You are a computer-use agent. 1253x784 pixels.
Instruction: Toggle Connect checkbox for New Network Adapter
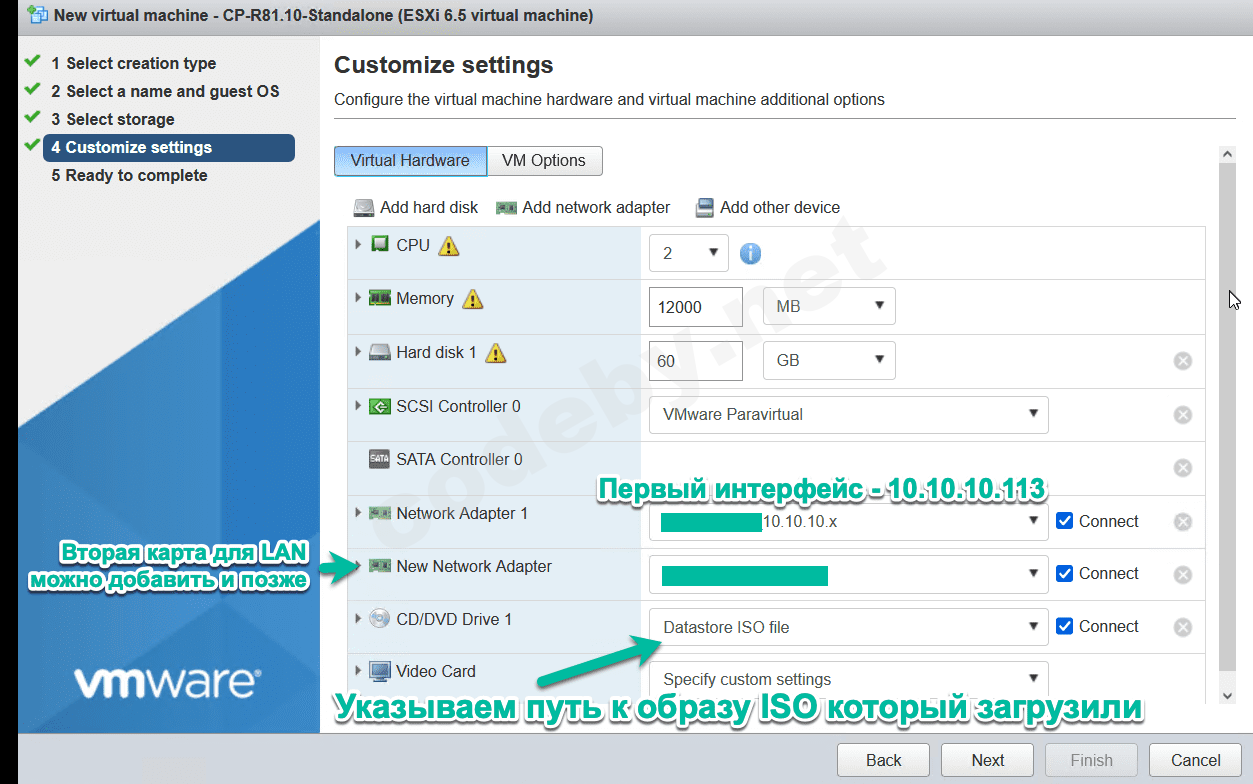1065,573
